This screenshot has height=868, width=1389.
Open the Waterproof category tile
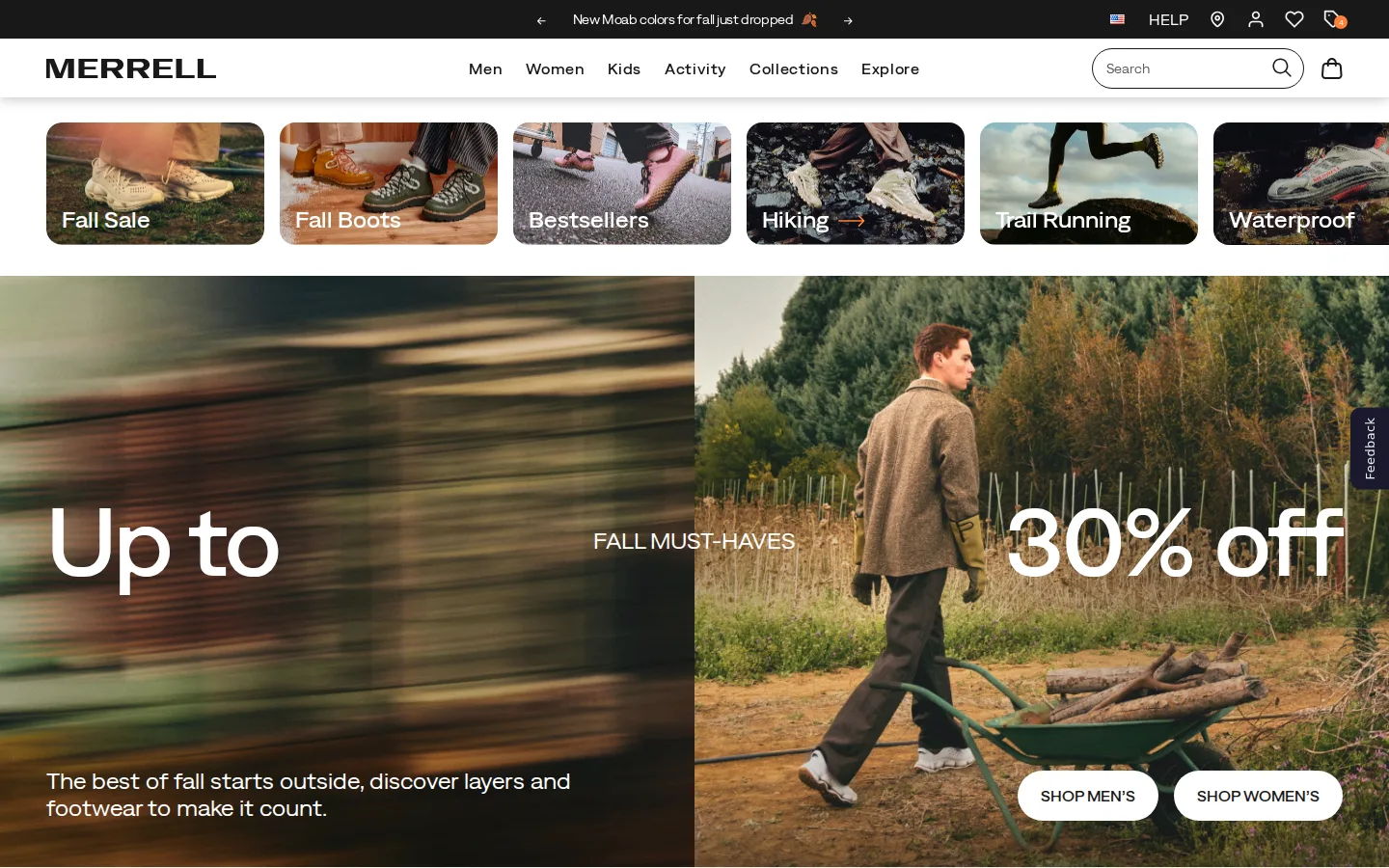point(1301,183)
